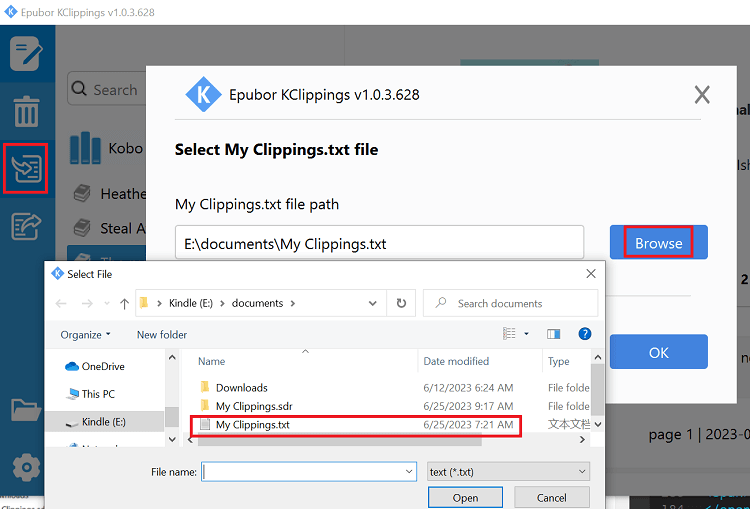Select OneDrive in navigation pane
The width and height of the screenshot is (750, 509).
click(x=94, y=366)
